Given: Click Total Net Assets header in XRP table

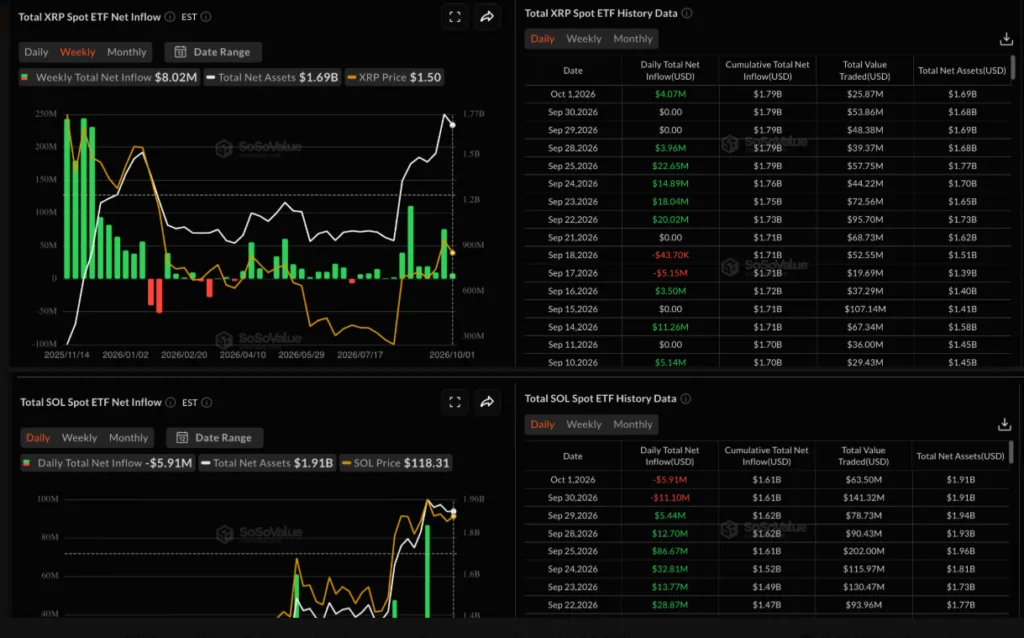Looking at the screenshot, I should tap(962, 71).
